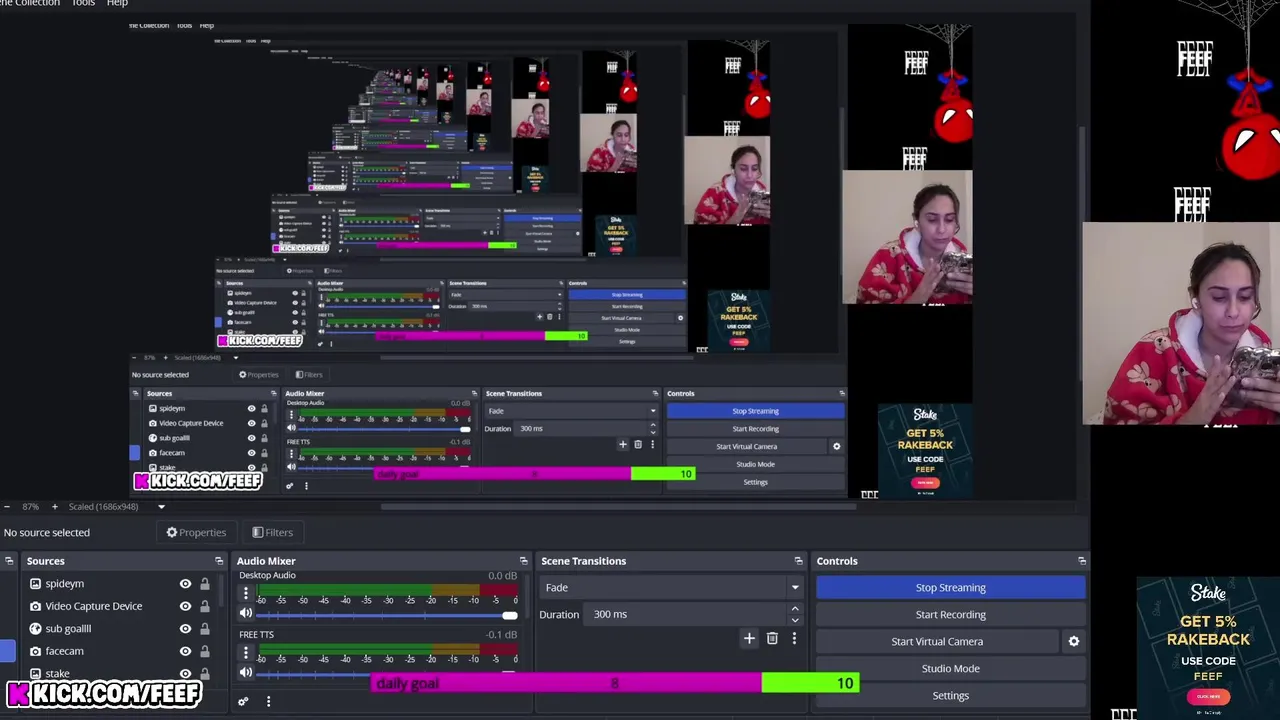Lock the sub goallll source
Viewport: 1280px width, 720px height.
point(205,629)
